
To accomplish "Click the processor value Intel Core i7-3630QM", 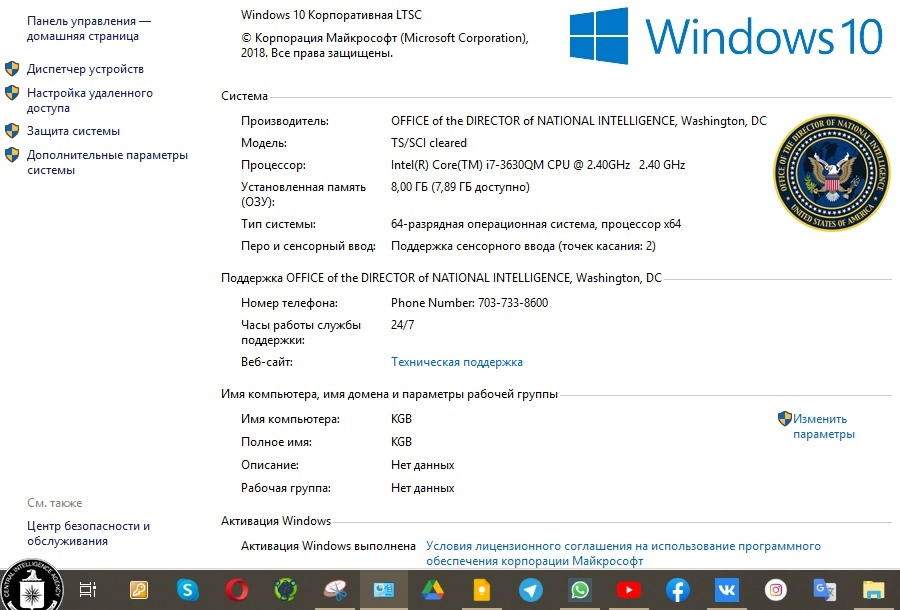I will click(x=538, y=165).
